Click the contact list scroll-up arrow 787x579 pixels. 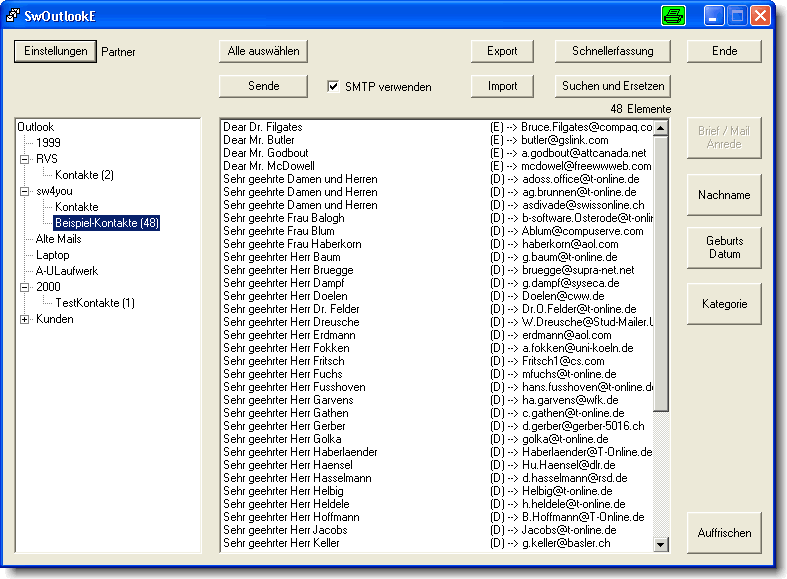(x=660, y=127)
